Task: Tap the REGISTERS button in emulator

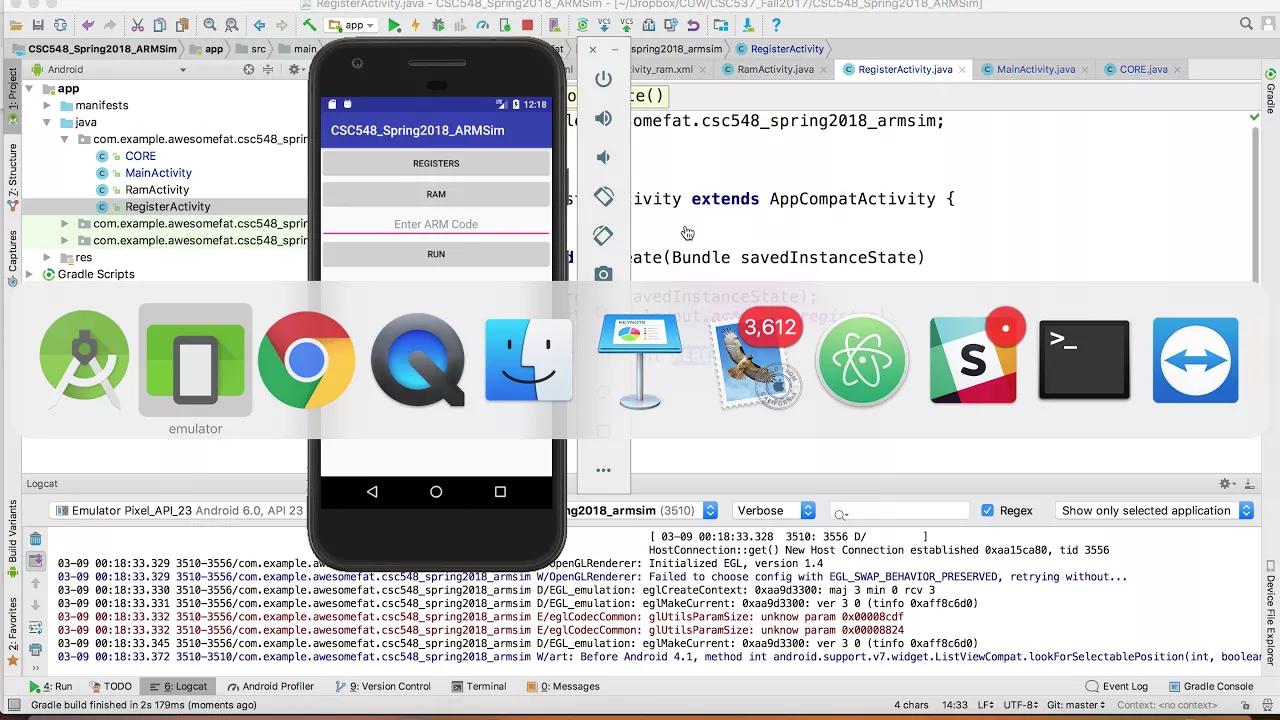Action: pyautogui.click(x=436, y=163)
